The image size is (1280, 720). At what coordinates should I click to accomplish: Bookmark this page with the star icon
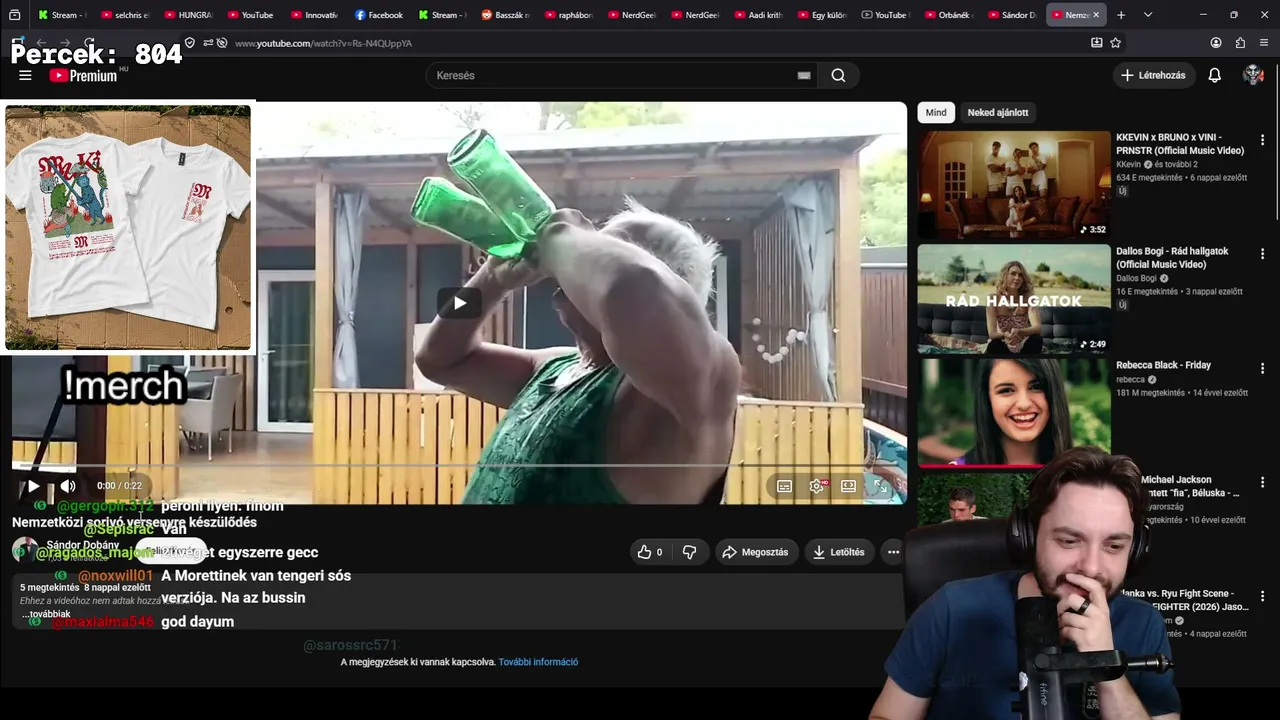pyautogui.click(x=1115, y=43)
